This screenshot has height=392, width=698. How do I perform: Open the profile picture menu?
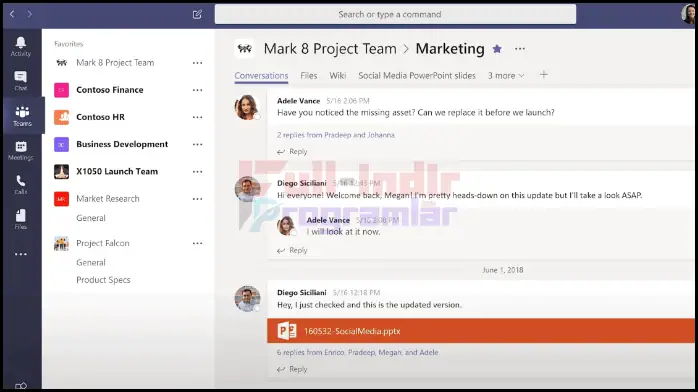point(688,14)
